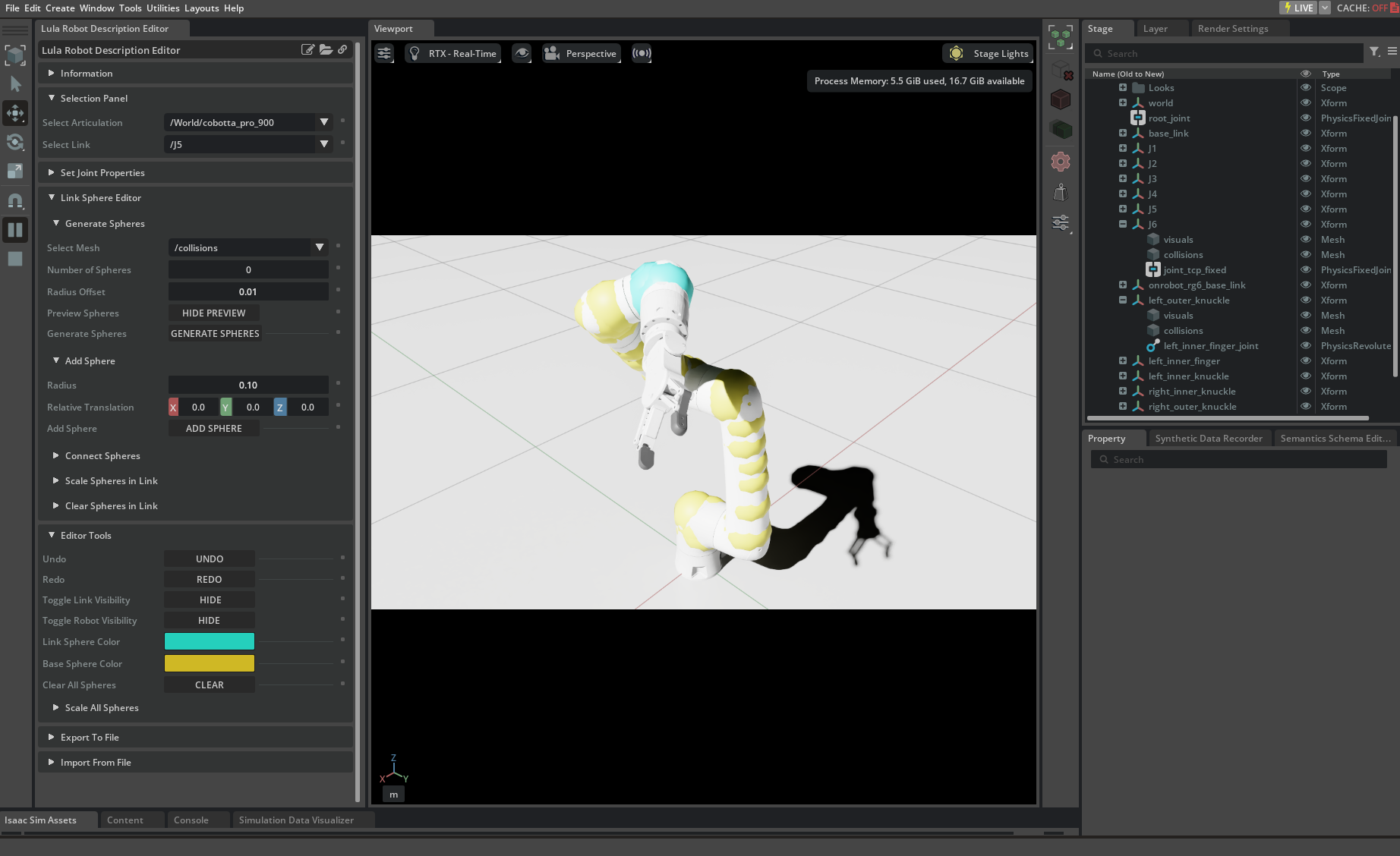This screenshot has width=1400, height=856.
Task: Open the Utilities menu
Action: click(162, 8)
